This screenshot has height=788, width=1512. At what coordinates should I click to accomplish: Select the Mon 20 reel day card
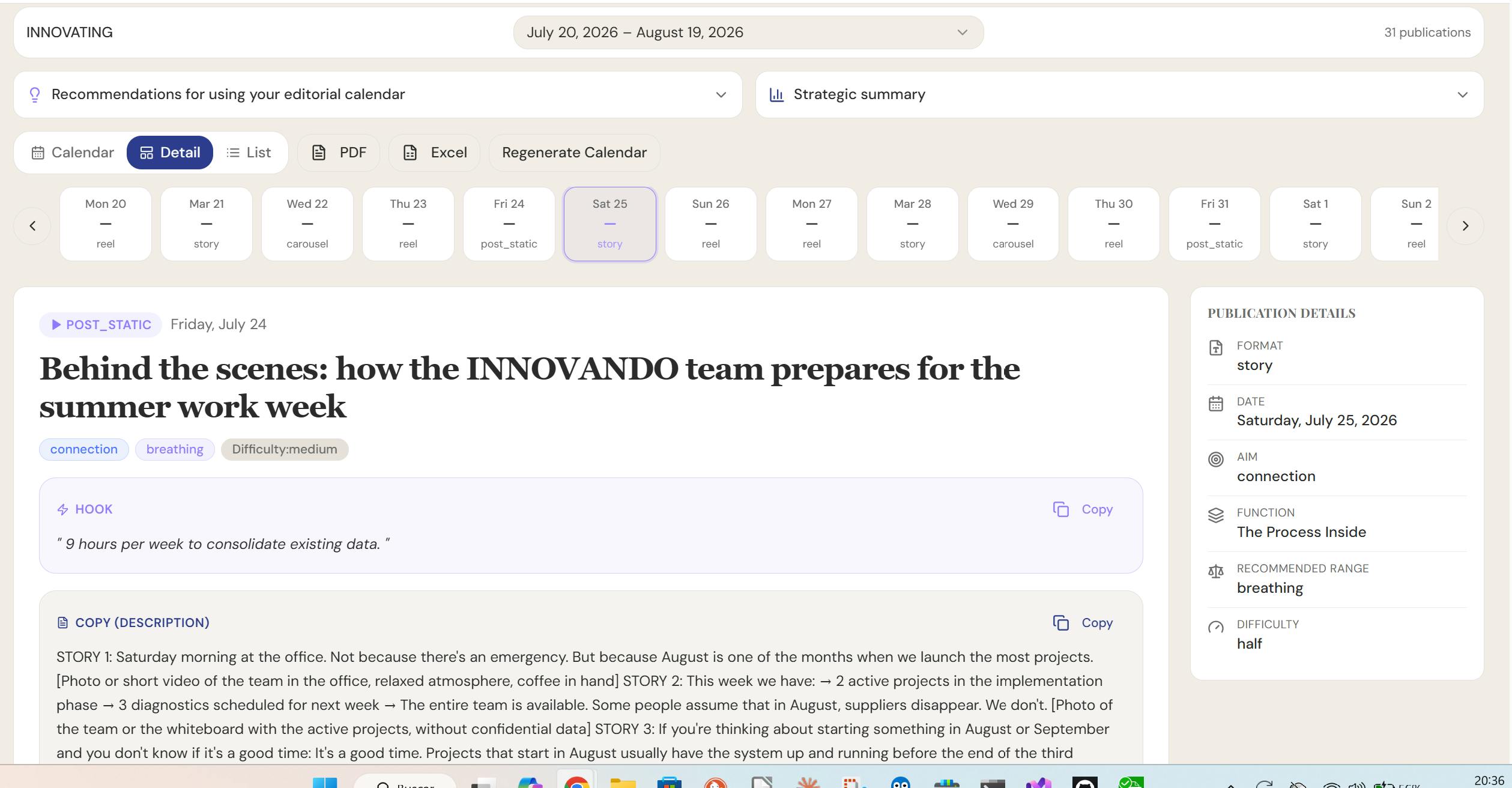[x=106, y=224]
